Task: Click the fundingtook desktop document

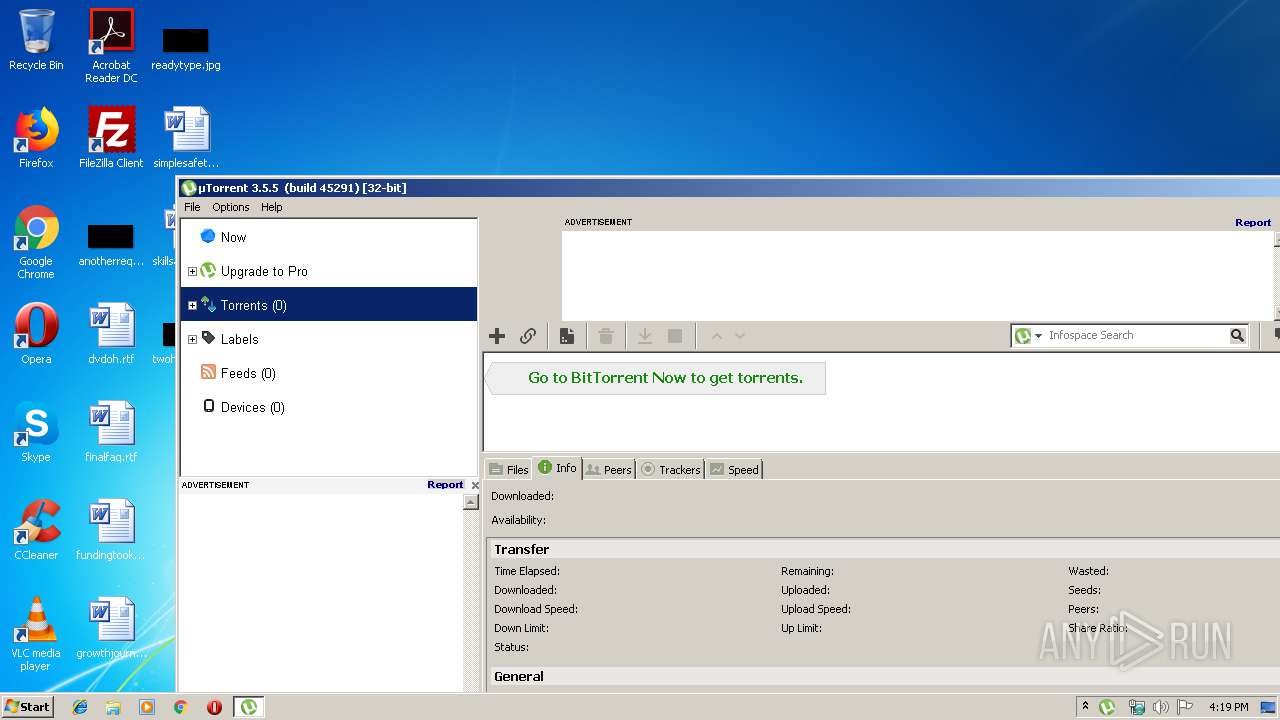Action: click(x=111, y=530)
